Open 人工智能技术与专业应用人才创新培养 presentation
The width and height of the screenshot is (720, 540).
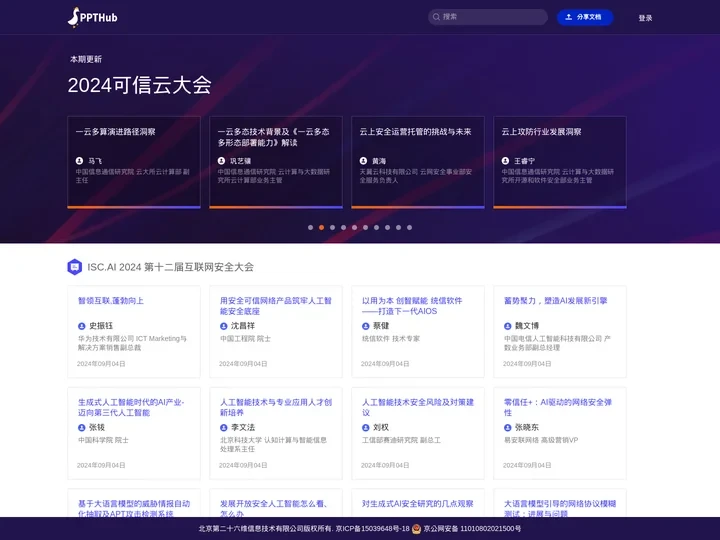point(276,407)
